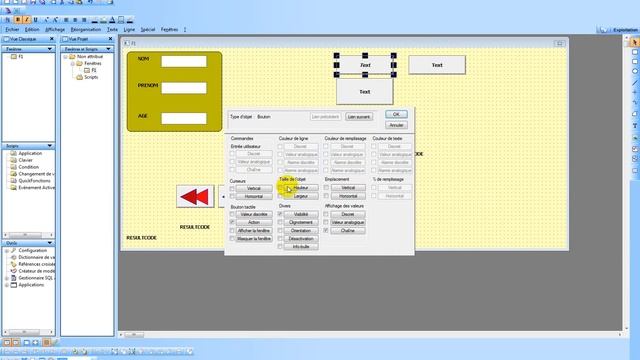Check the Emplacement Vertical checkbox
The image size is (640, 360).
[326, 188]
